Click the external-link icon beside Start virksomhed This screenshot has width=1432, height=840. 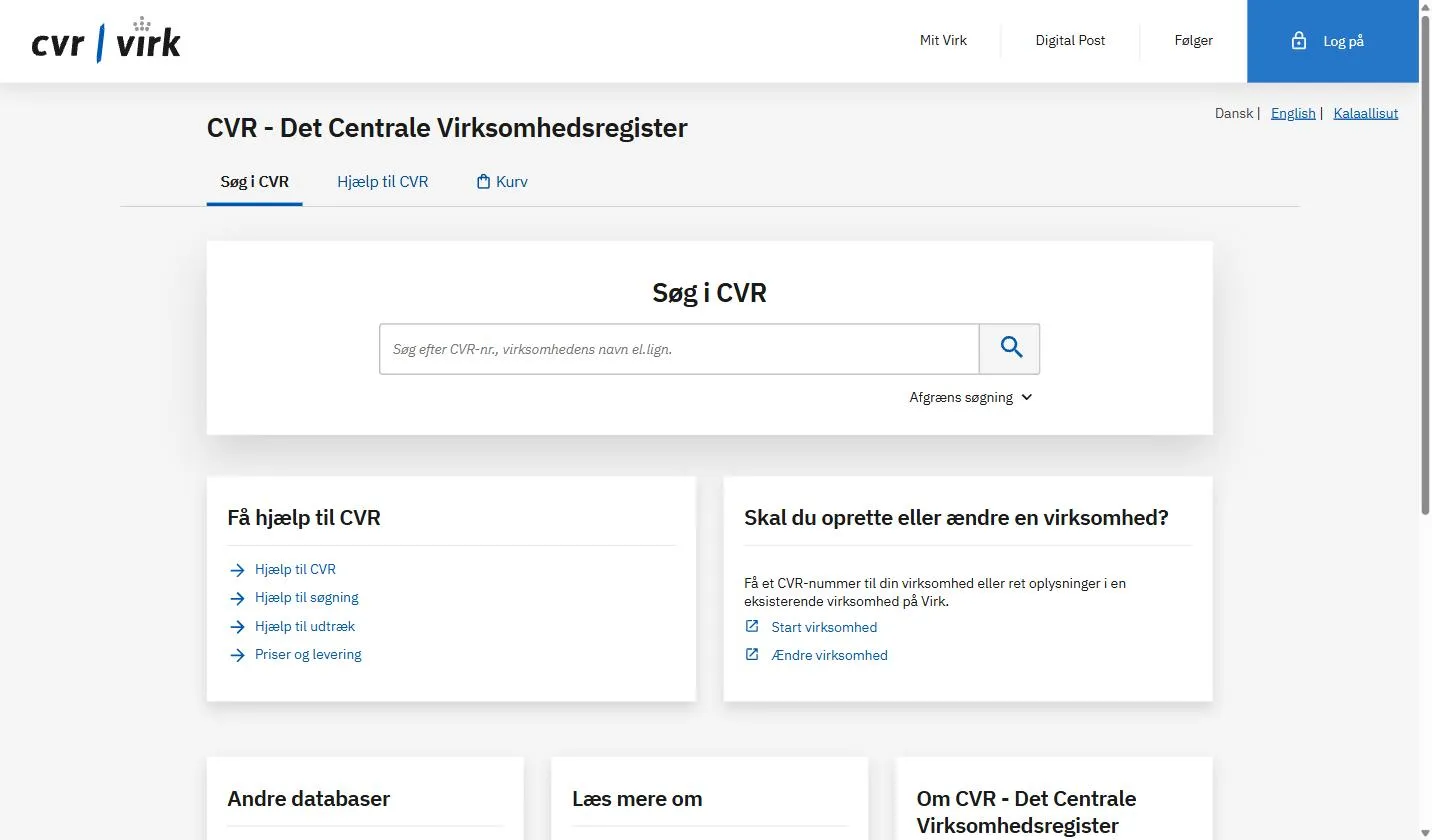coord(752,627)
